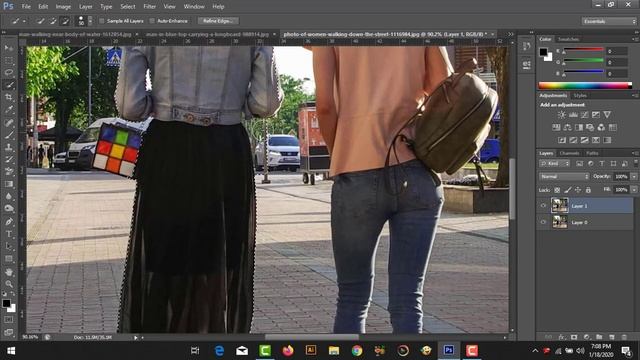Image resolution: width=640 pixels, height=360 pixels.
Task: Select the Eyedropper tool
Action: pos(9,109)
